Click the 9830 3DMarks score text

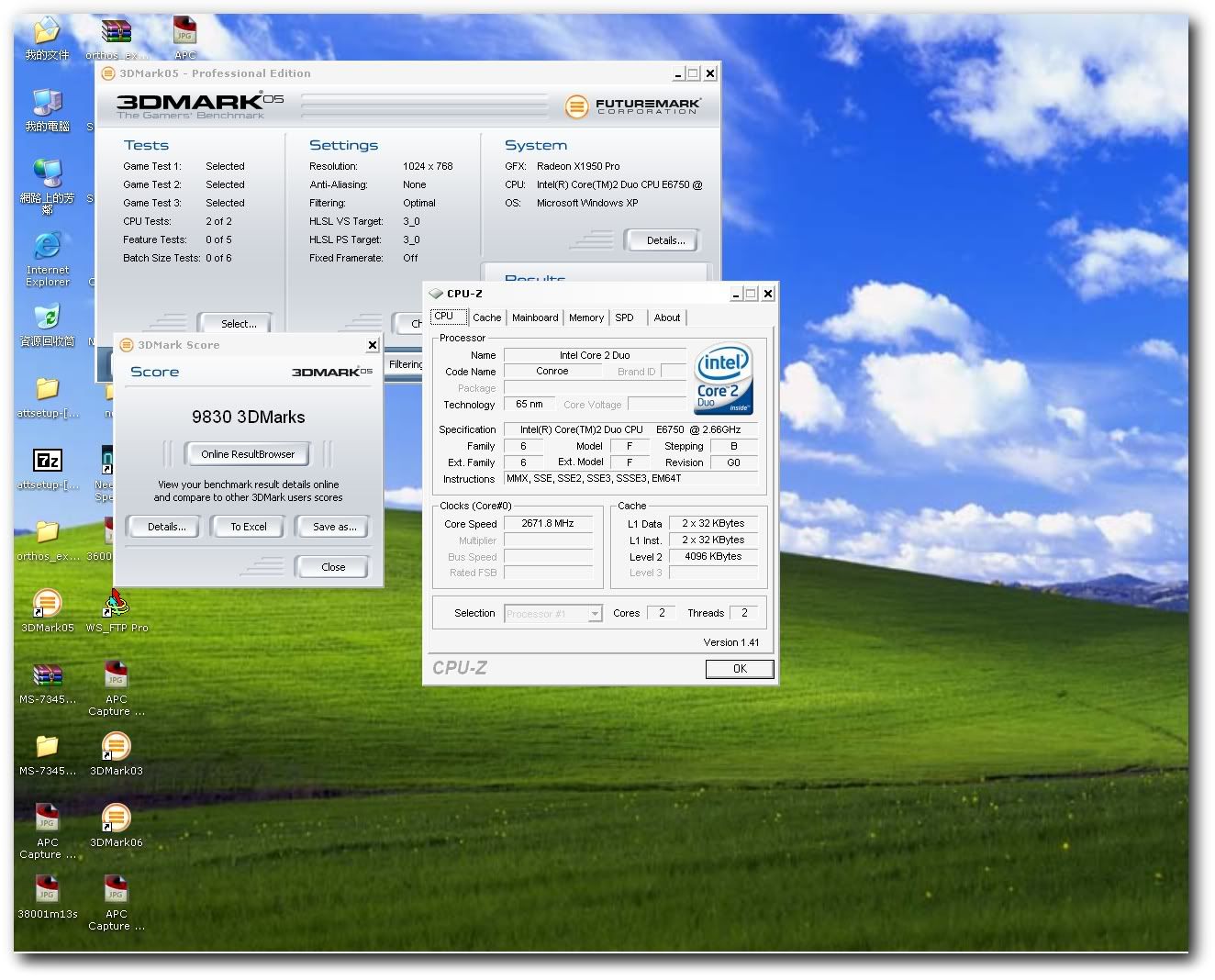pyautogui.click(x=248, y=417)
